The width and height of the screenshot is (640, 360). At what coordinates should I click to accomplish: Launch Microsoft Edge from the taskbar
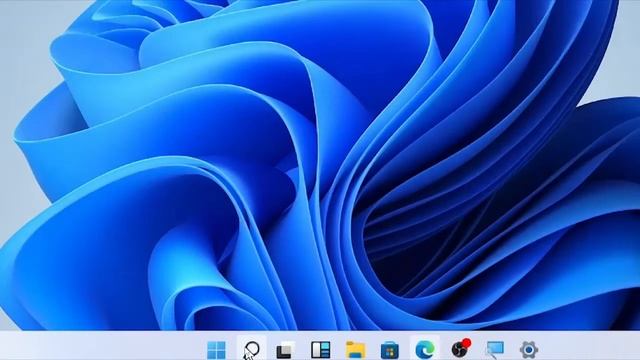point(425,350)
